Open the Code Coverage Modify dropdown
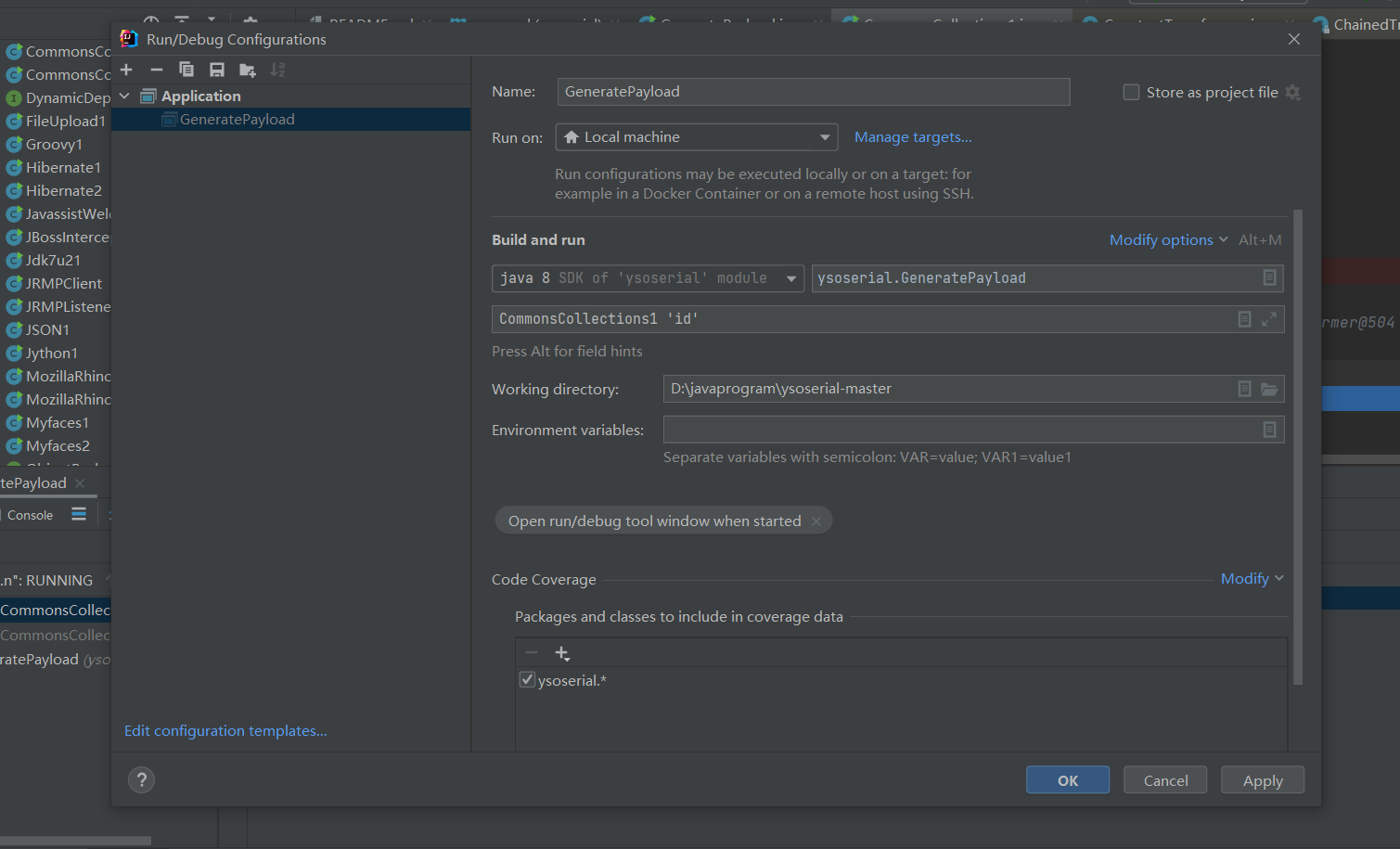 (x=1252, y=578)
